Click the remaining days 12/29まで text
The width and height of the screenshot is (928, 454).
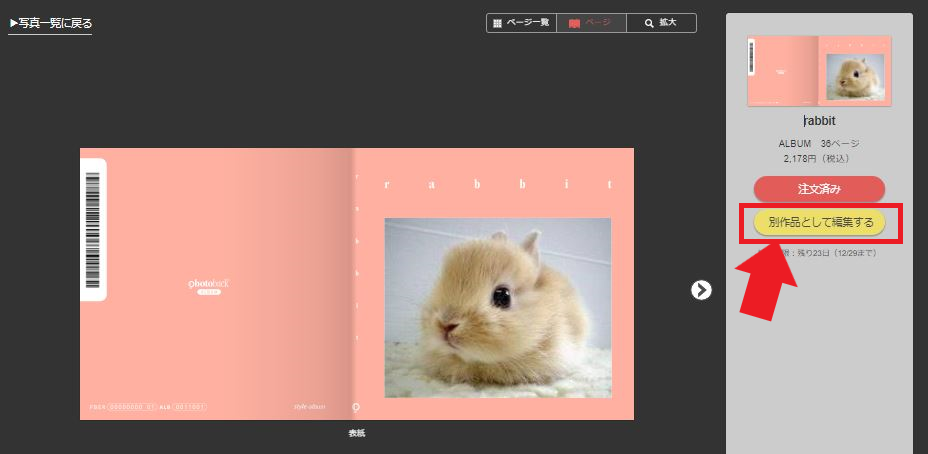coord(819,253)
